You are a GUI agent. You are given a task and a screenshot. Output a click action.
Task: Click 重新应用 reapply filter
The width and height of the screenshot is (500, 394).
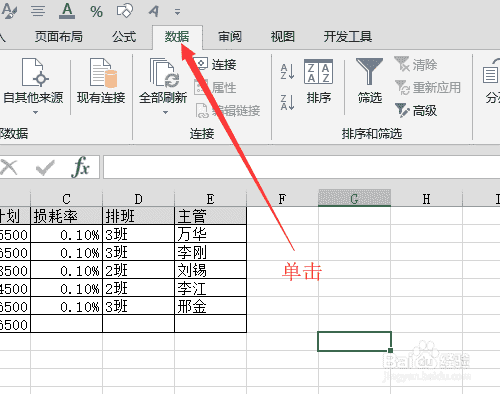[428, 88]
